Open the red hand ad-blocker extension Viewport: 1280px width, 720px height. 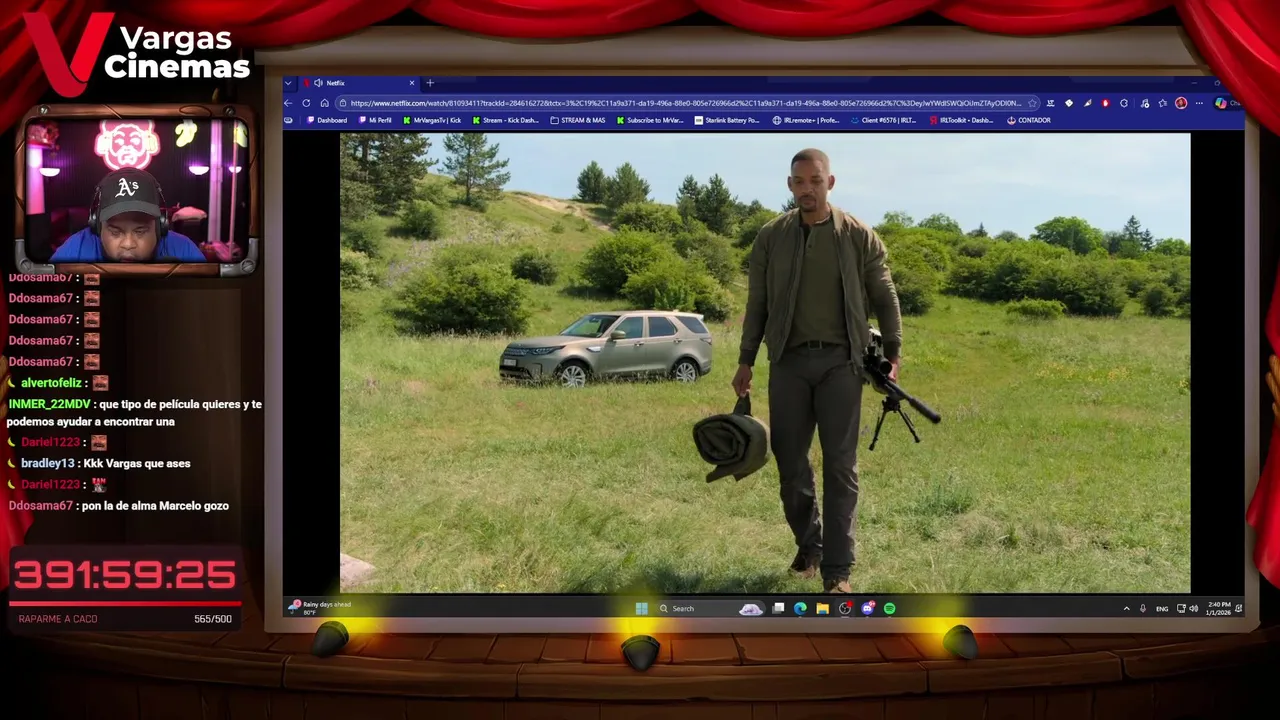coord(1105,103)
